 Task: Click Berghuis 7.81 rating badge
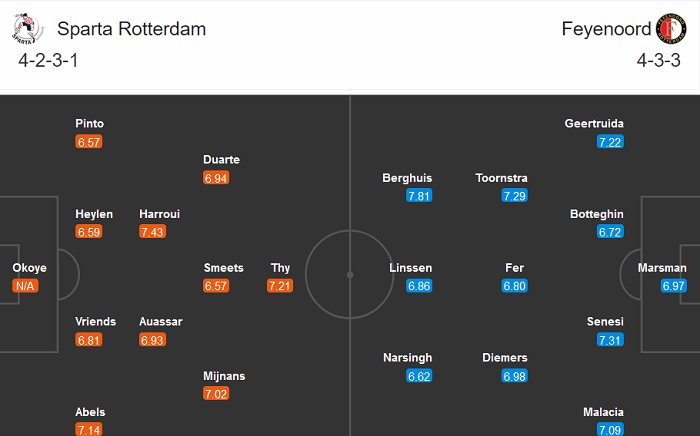(419, 196)
